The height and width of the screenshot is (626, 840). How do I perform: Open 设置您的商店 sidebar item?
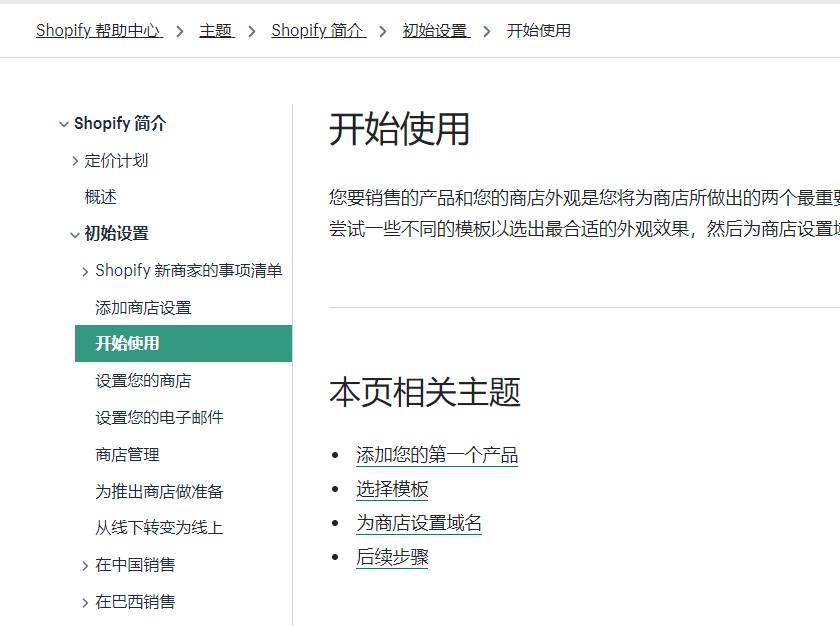pyautogui.click(x=144, y=381)
